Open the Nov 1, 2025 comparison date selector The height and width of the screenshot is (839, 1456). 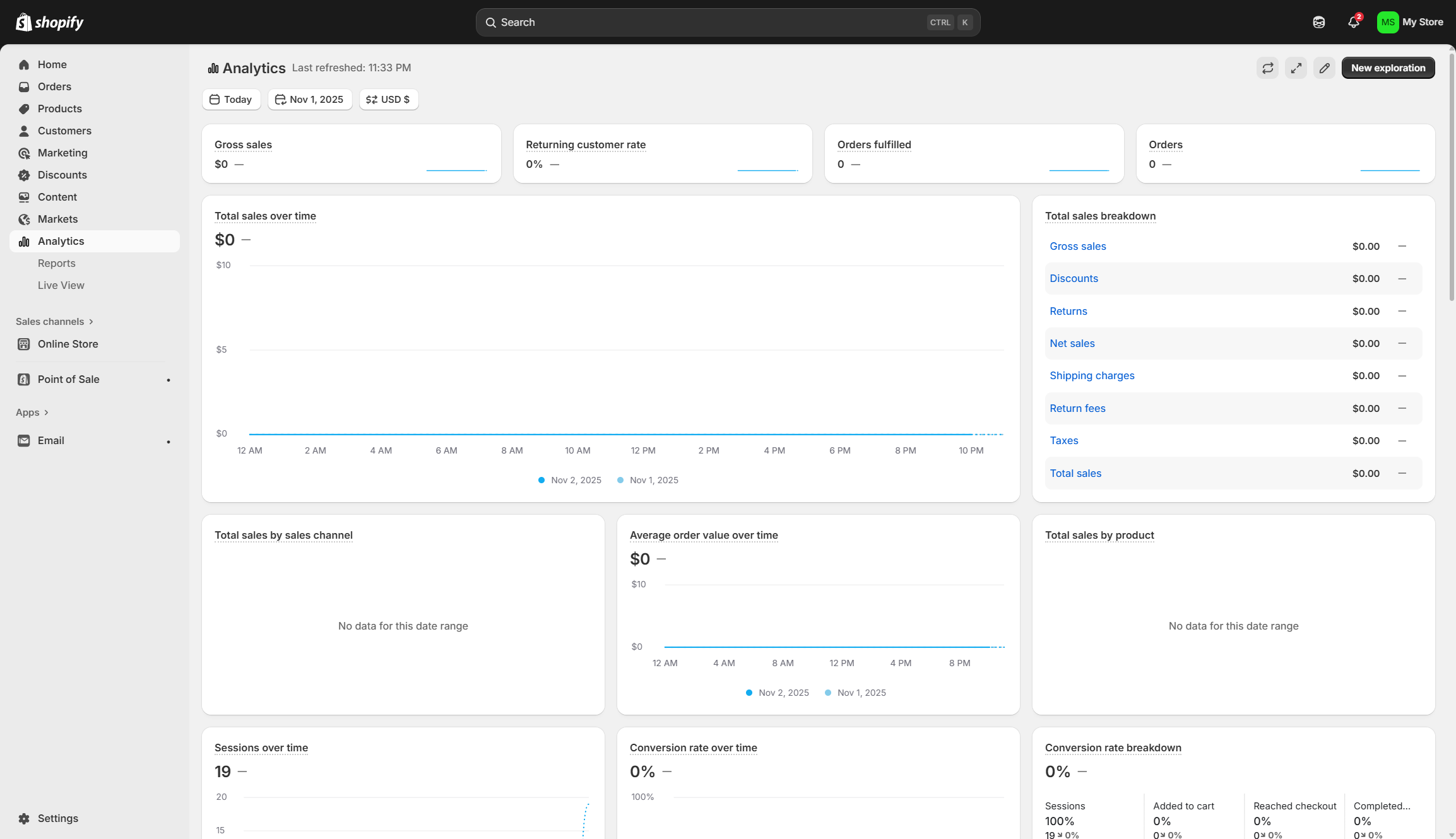[x=309, y=99]
